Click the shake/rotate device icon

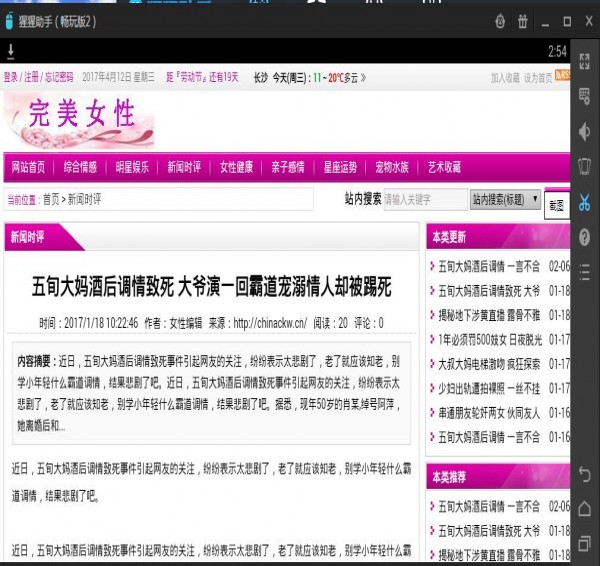584,166
